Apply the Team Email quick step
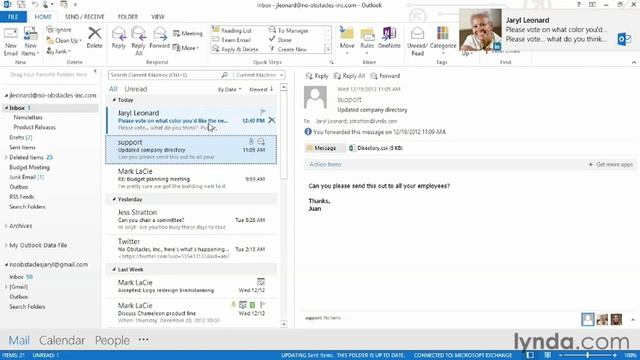 coord(231,40)
